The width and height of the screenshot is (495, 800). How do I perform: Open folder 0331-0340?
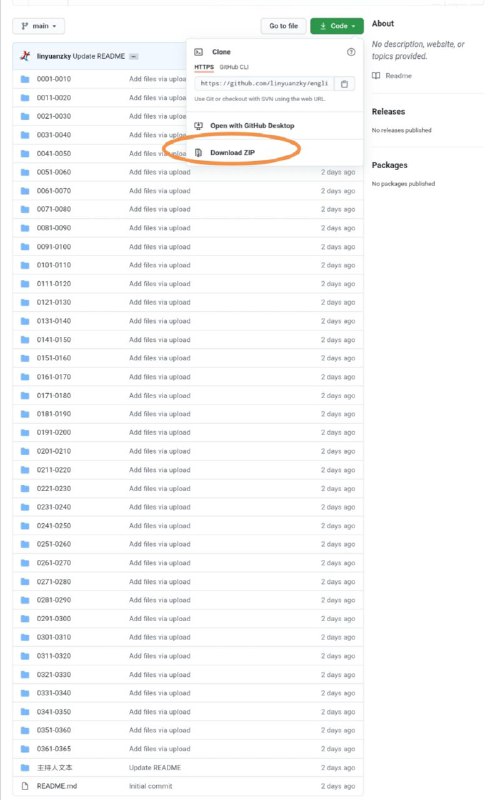coord(54,693)
